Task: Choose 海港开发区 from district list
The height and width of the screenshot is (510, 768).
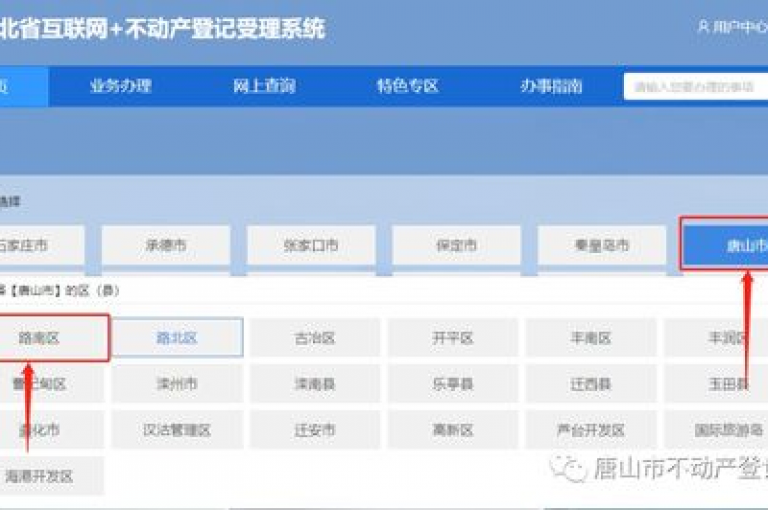Action: (52, 476)
